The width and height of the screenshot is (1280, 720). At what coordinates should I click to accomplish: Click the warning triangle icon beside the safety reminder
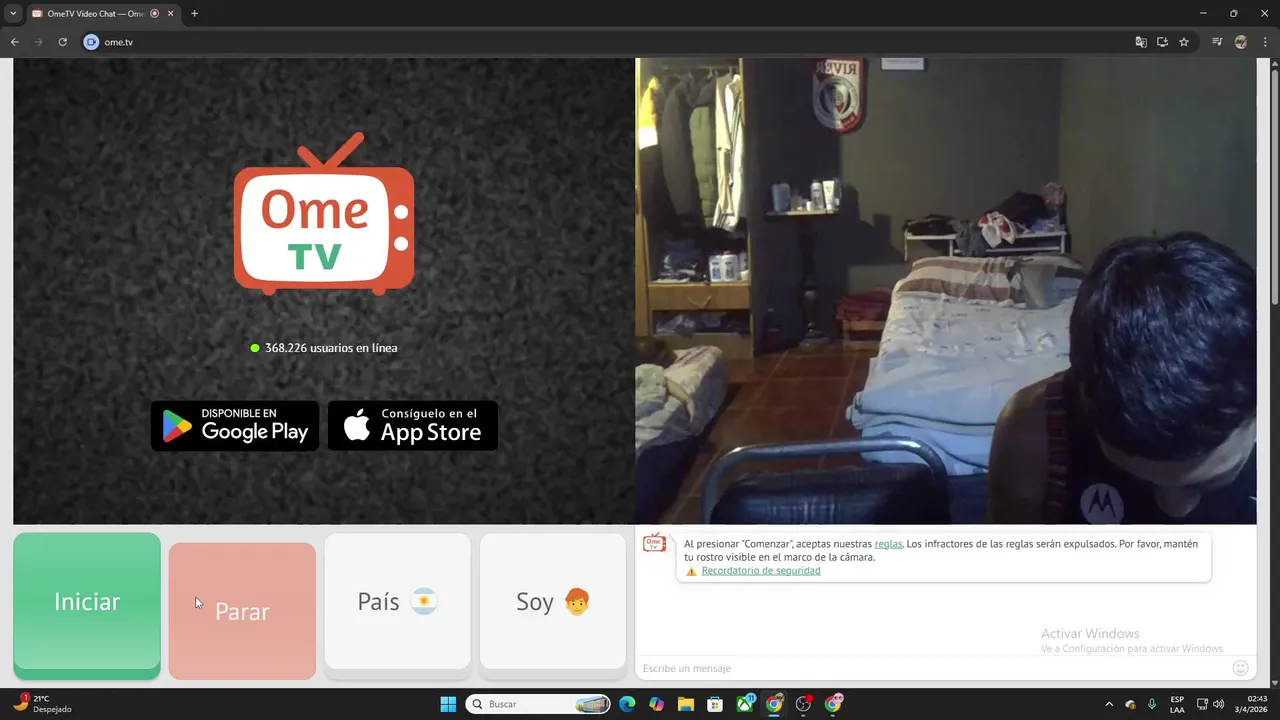pyautogui.click(x=691, y=571)
